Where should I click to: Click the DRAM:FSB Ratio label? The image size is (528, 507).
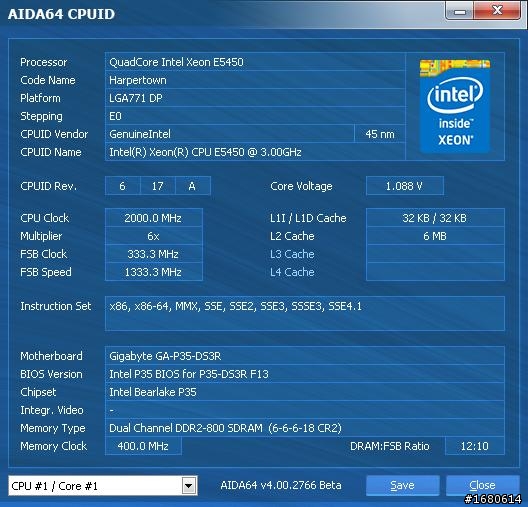click(390, 446)
